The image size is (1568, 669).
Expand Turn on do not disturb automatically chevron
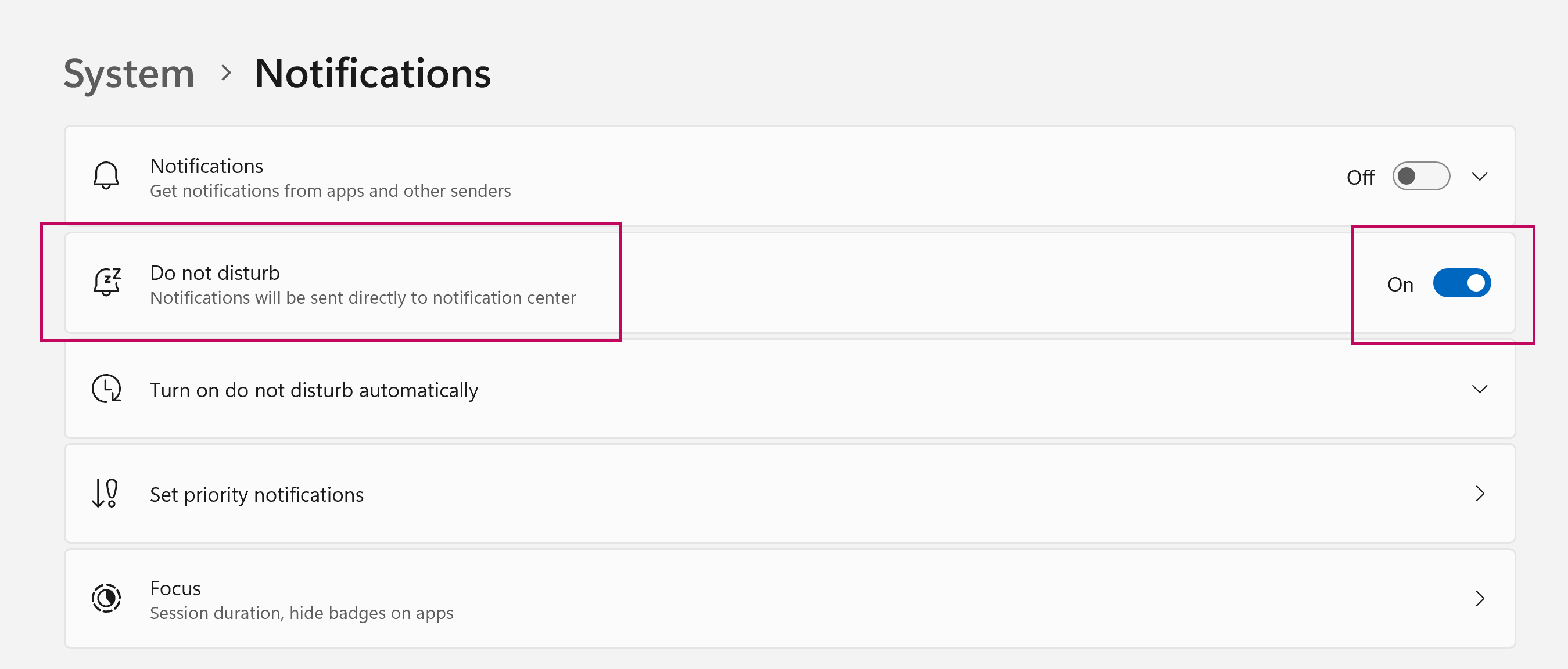click(1479, 389)
